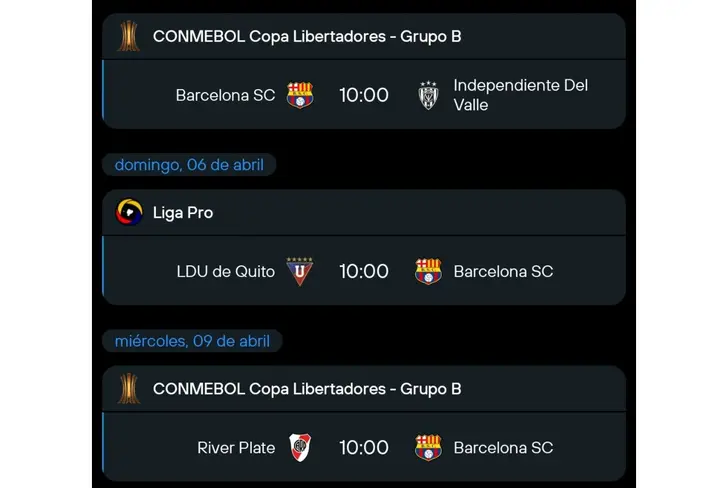
Task: Select the domingo, 06 de abril date label
Action: (x=189, y=165)
